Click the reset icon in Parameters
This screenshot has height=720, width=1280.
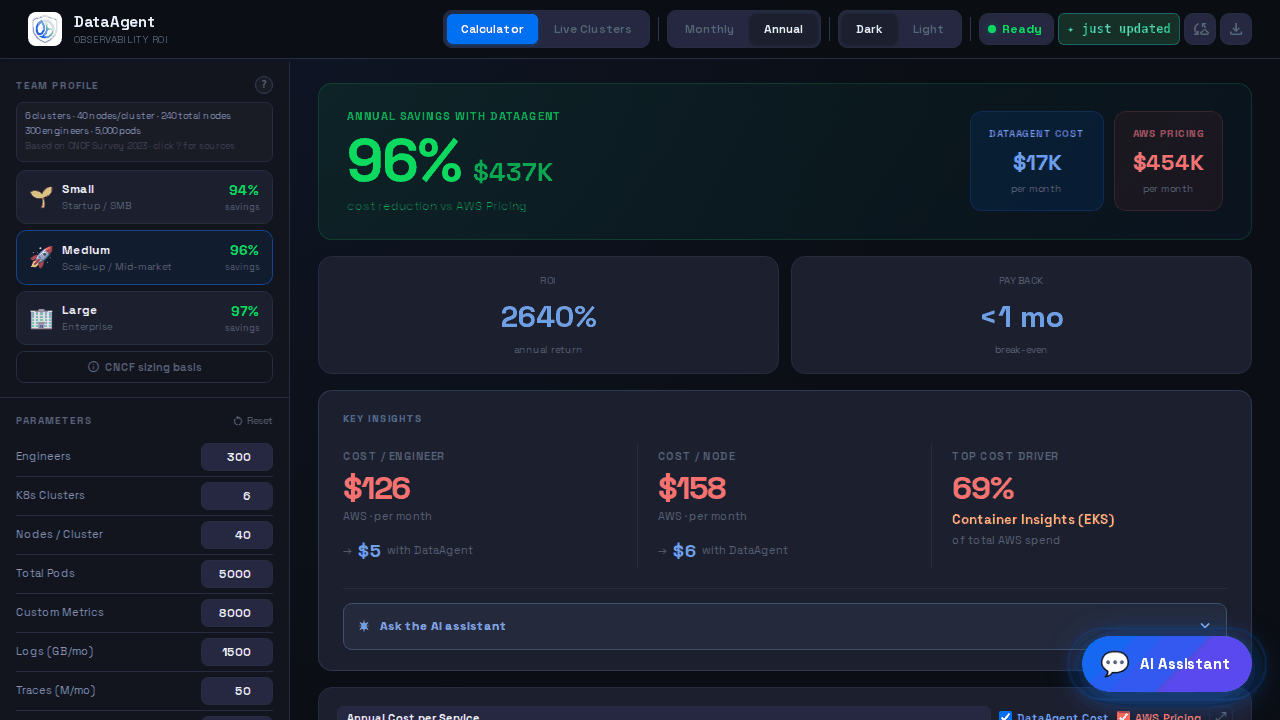coord(238,421)
